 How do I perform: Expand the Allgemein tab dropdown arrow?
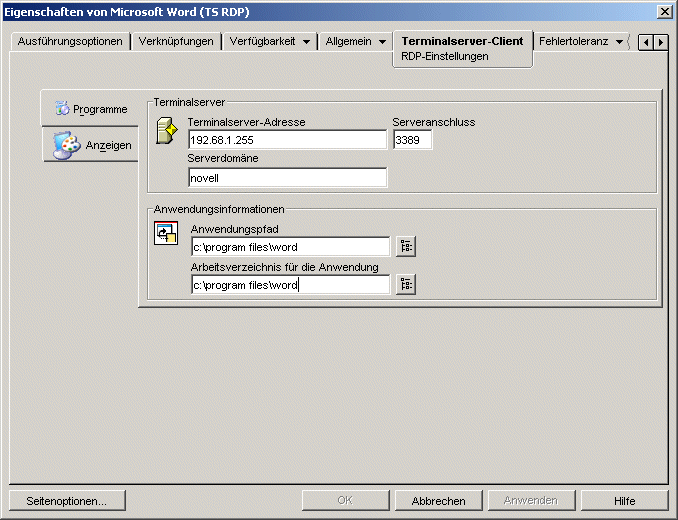coord(382,42)
